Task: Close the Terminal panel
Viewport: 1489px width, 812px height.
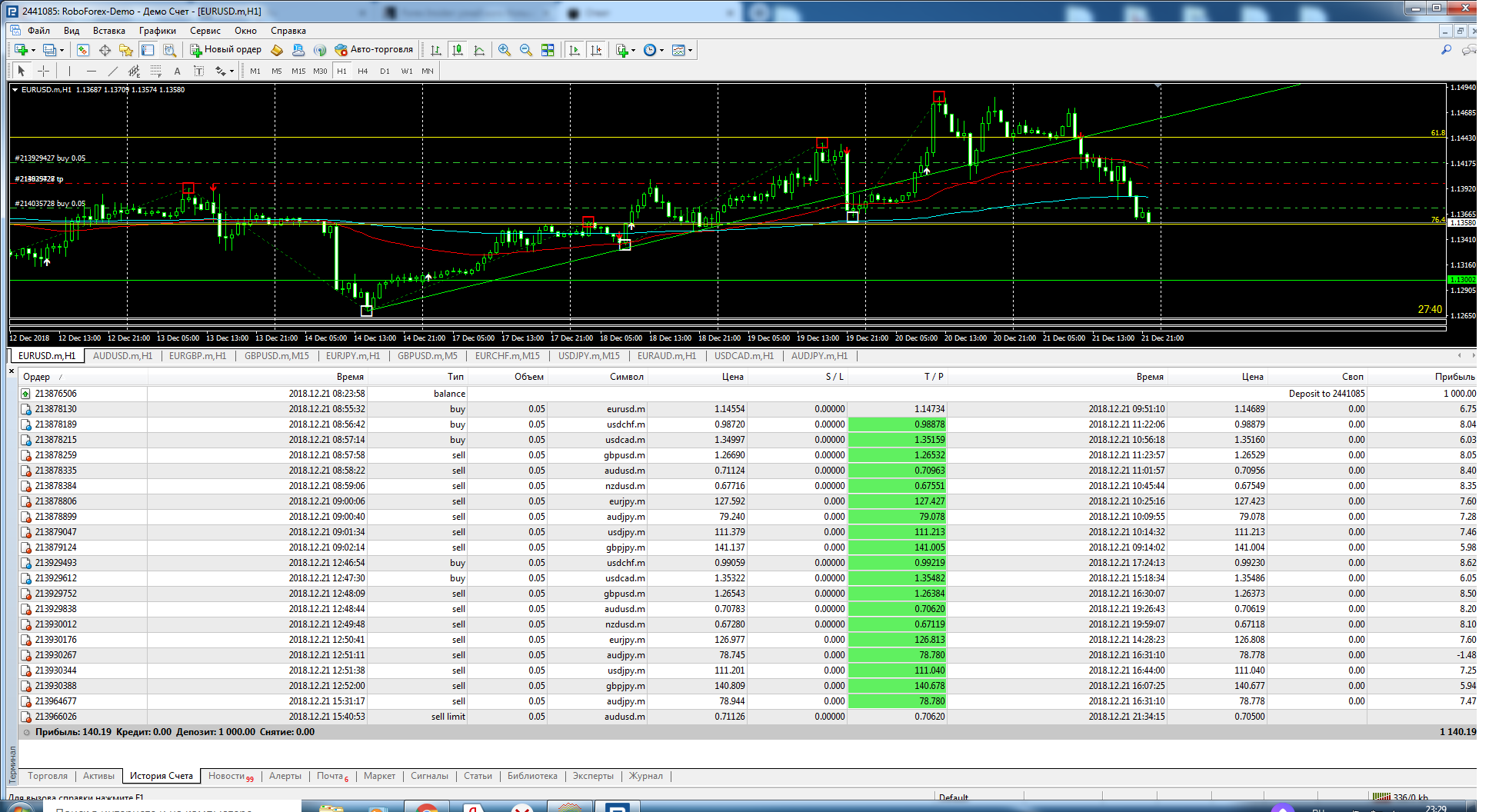Action: (12, 371)
